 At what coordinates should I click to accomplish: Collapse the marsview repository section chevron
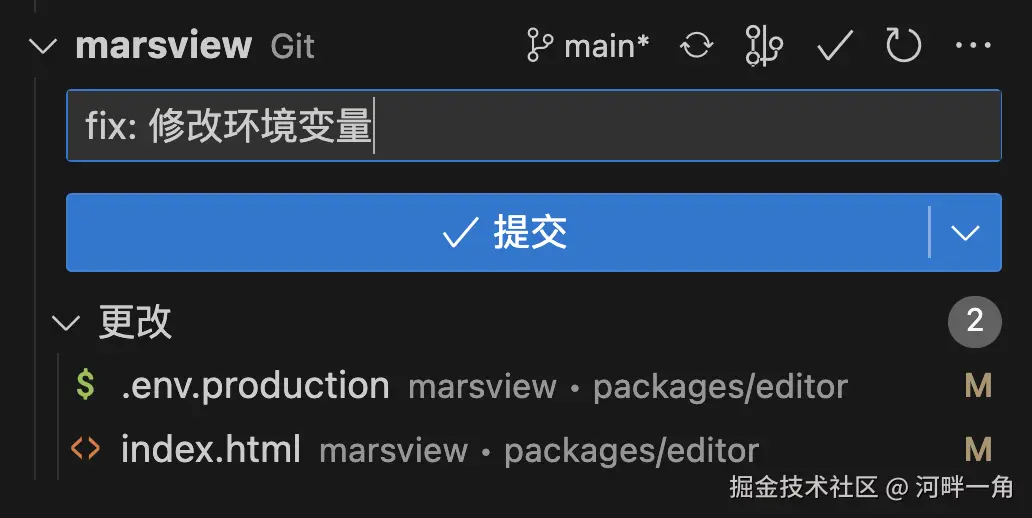tap(43, 47)
